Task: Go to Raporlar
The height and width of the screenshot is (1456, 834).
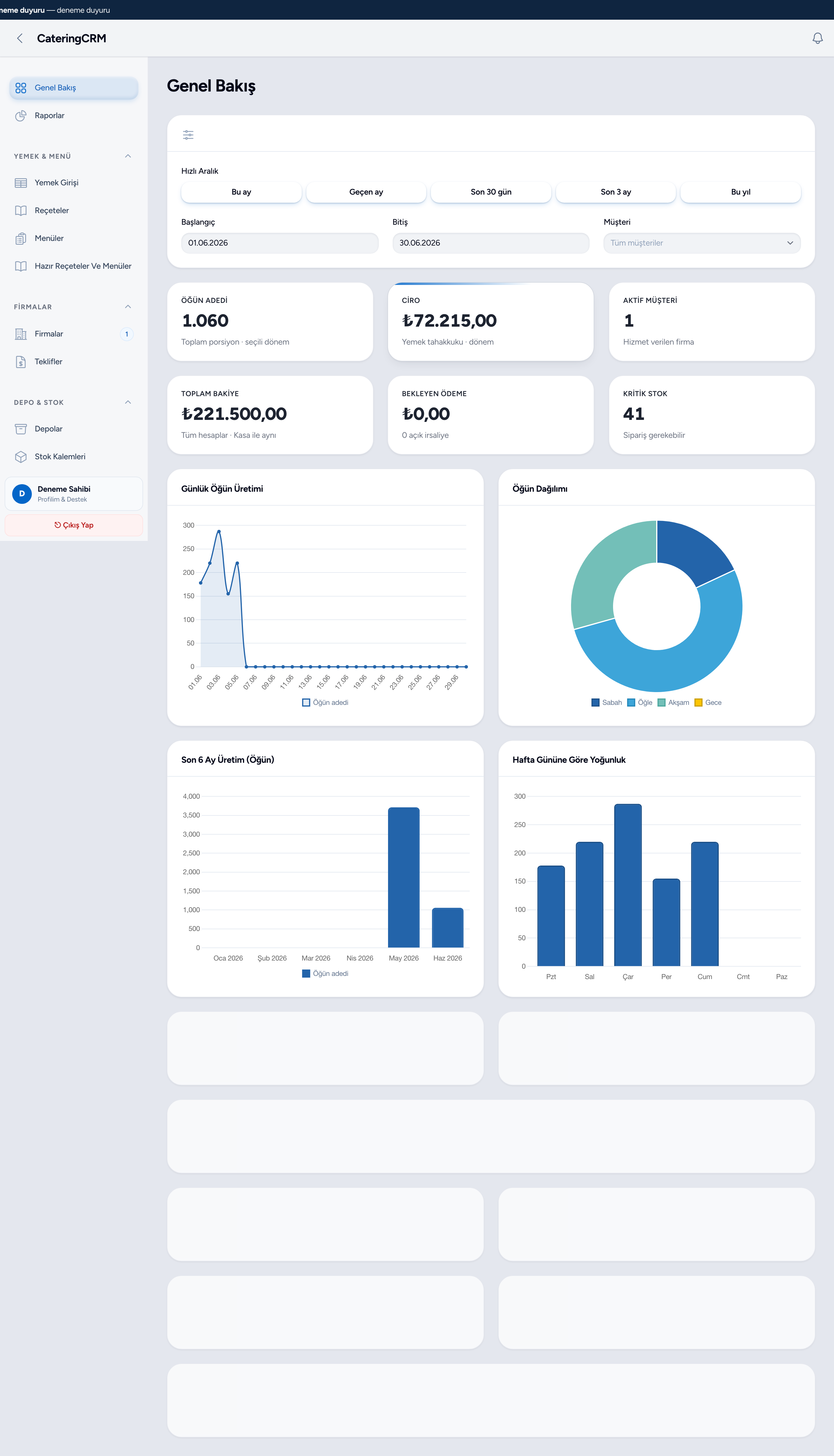Action: [x=74, y=116]
